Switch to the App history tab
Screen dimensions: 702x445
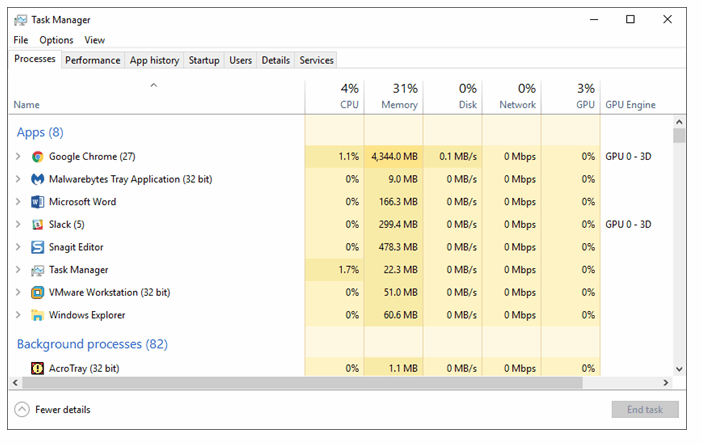click(154, 60)
